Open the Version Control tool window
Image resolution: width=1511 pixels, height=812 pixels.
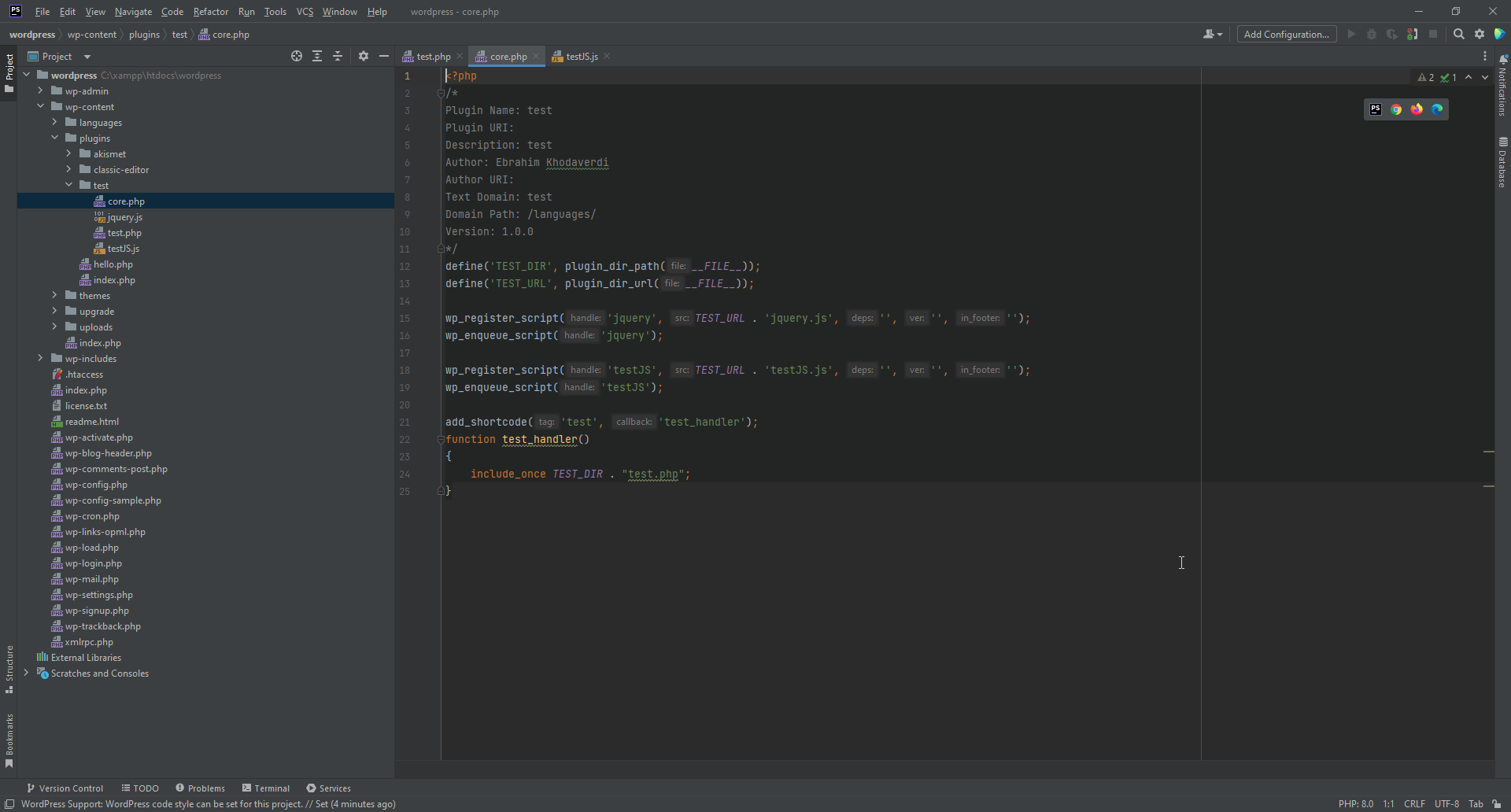click(65, 788)
